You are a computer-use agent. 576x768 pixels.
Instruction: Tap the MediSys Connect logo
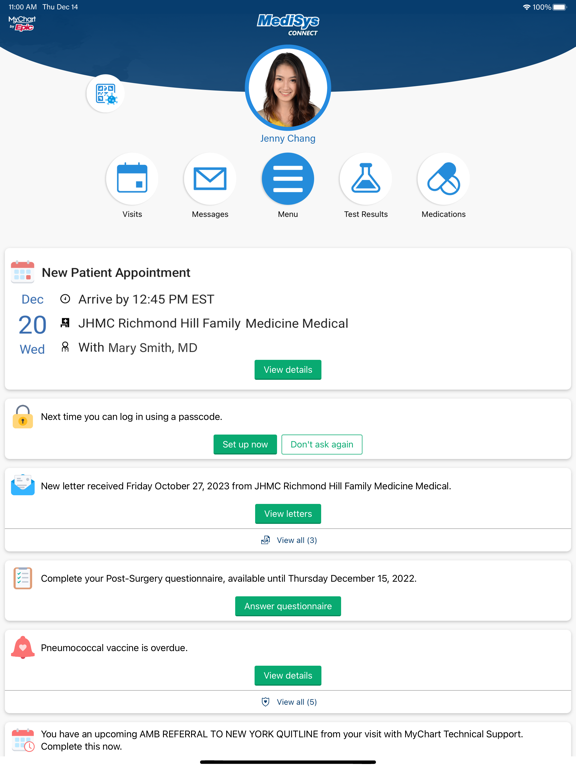click(288, 24)
